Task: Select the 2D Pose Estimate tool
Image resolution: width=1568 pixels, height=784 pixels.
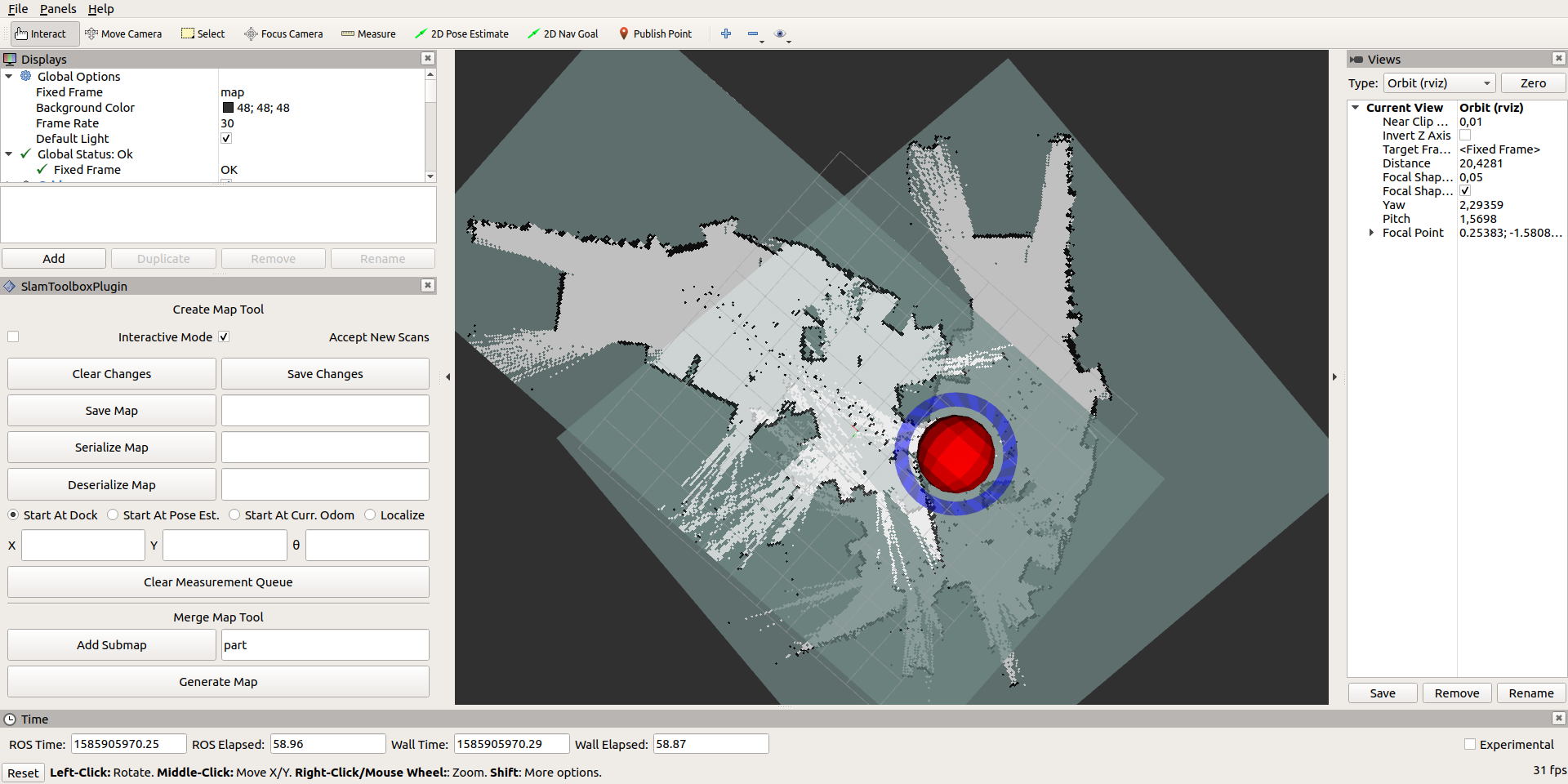Action: (462, 33)
